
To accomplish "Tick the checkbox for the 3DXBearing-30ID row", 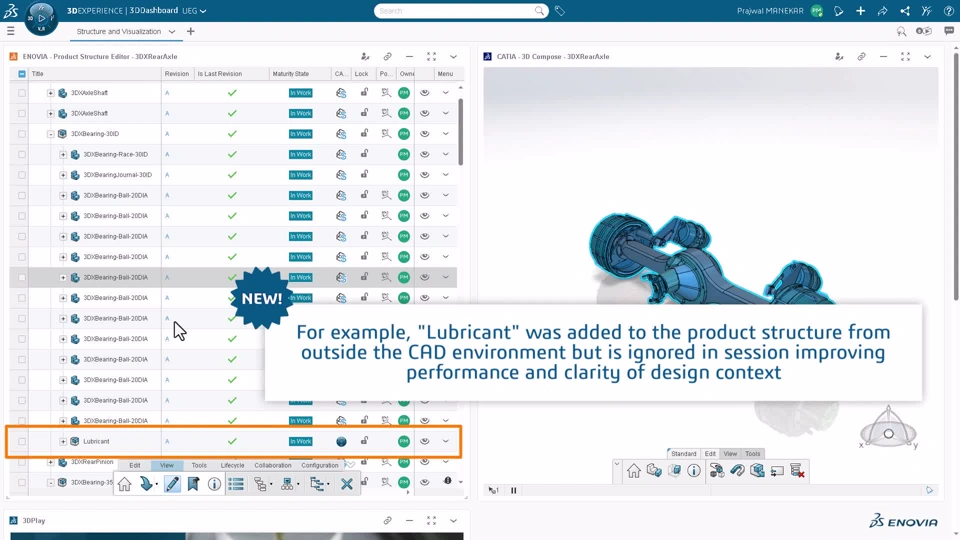I will click(21, 134).
